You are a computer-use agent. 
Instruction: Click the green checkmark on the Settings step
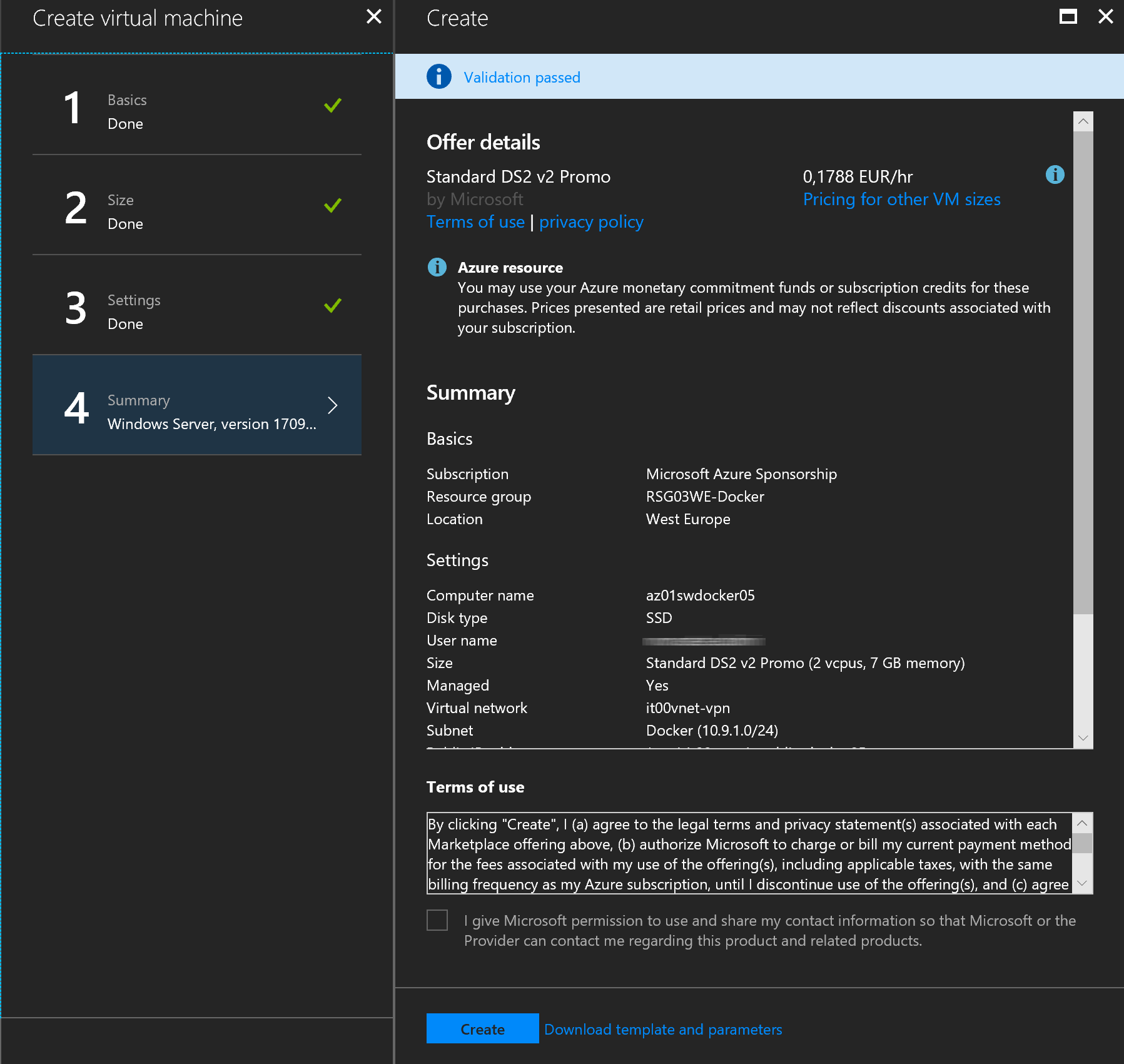pyautogui.click(x=332, y=305)
